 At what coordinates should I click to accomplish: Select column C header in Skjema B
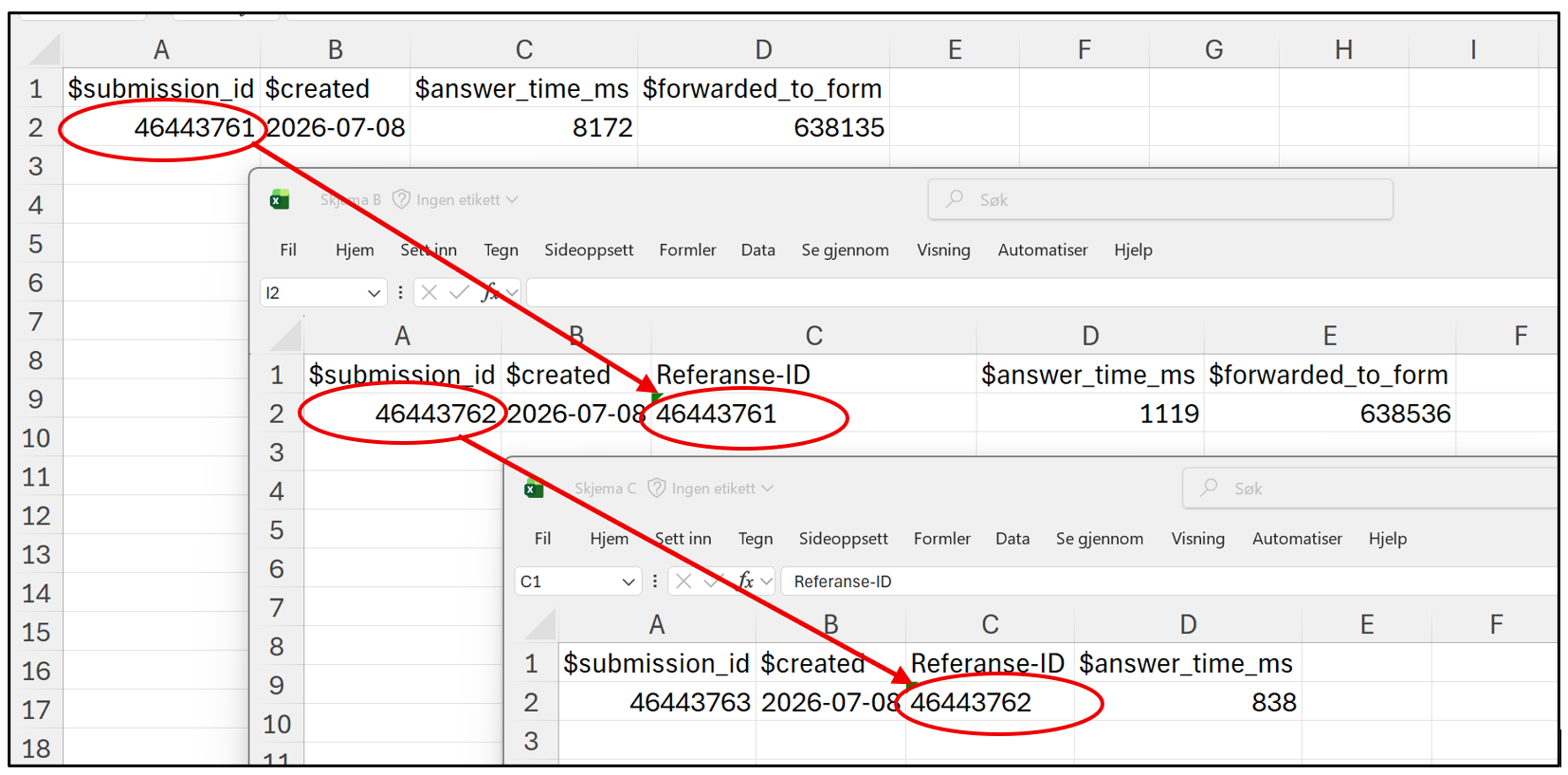813,336
